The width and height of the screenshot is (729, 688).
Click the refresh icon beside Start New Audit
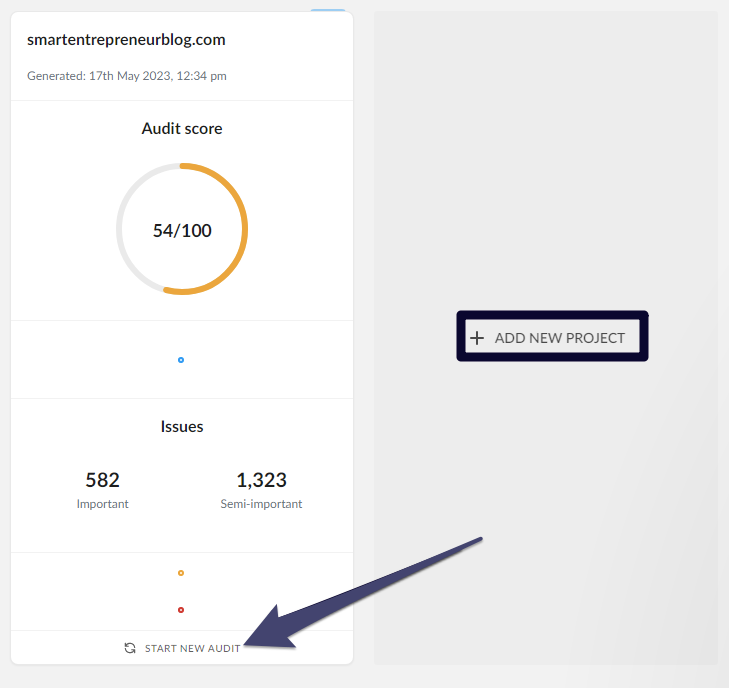click(x=130, y=648)
